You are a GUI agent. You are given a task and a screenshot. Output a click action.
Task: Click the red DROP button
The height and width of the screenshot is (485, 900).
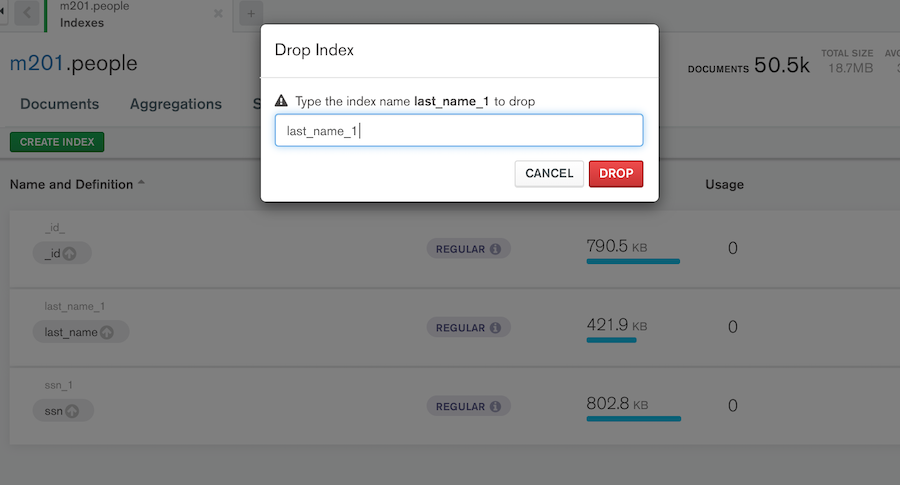tap(616, 173)
